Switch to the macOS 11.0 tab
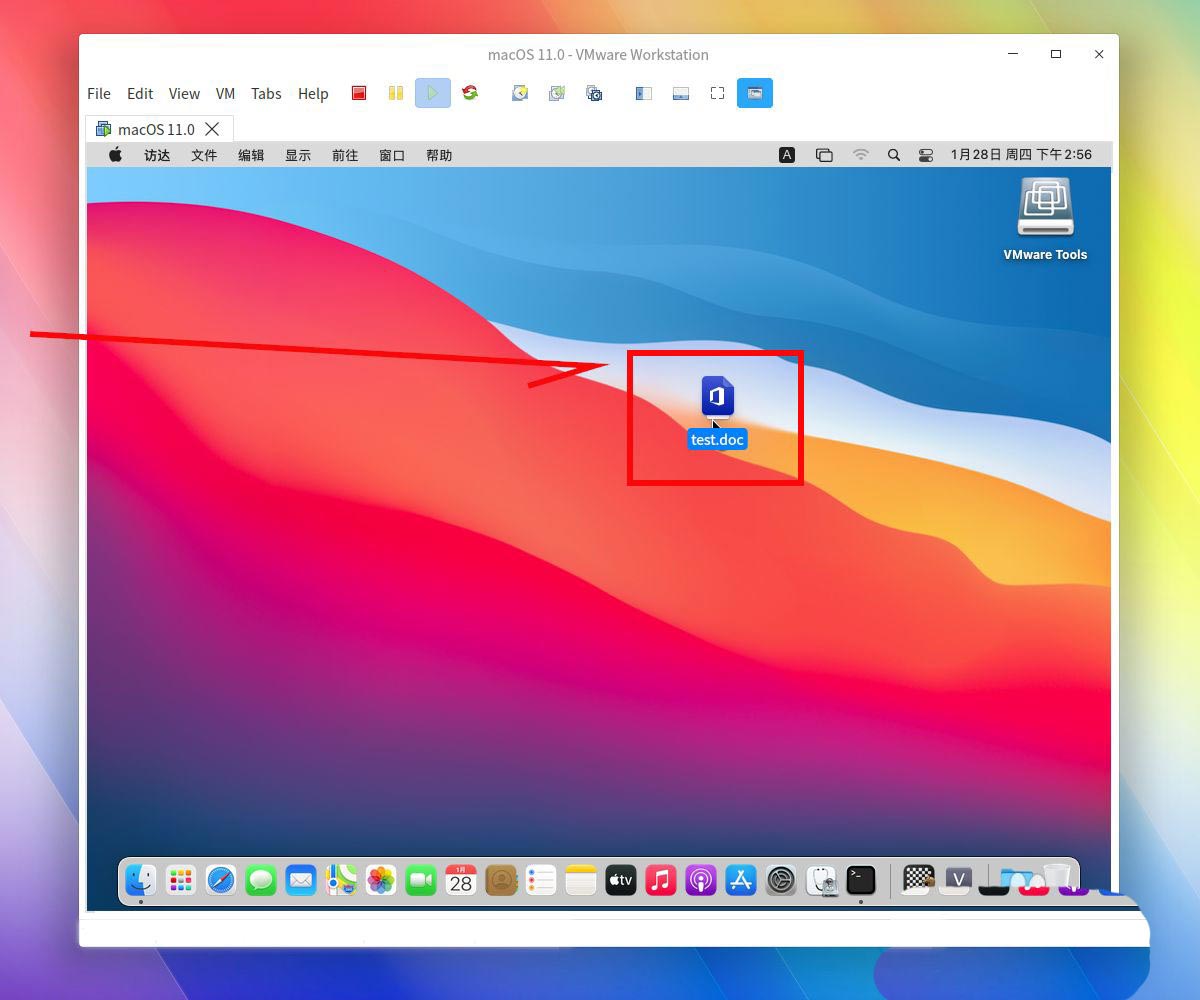This screenshot has width=1200, height=1000. [155, 128]
